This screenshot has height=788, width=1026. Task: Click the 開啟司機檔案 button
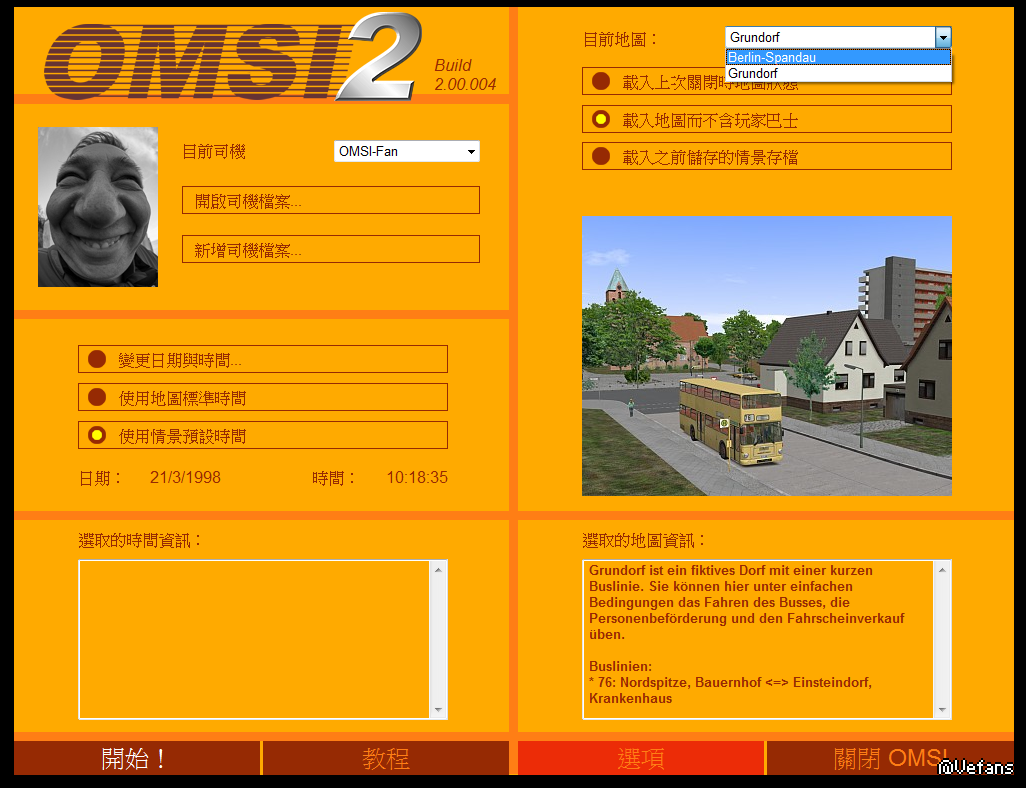click(x=330, y=200)
